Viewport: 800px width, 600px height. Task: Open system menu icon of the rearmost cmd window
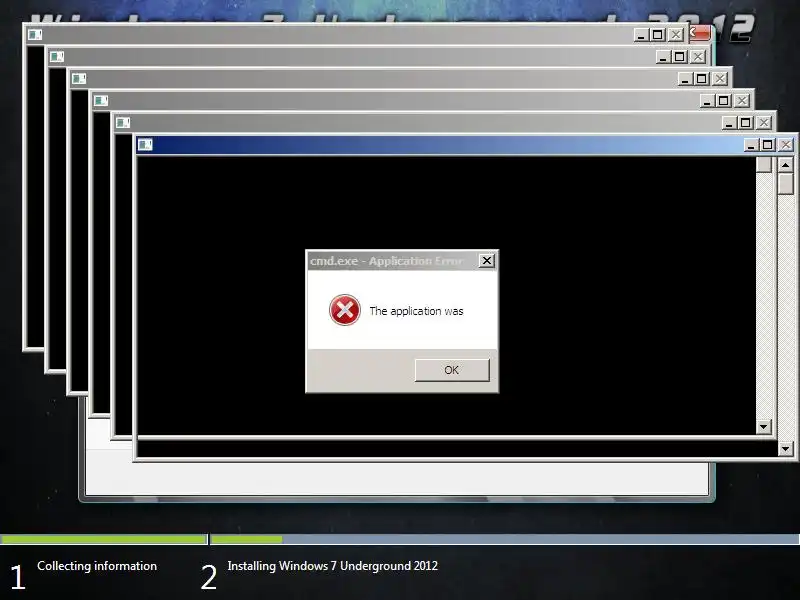tap(35, 35)
